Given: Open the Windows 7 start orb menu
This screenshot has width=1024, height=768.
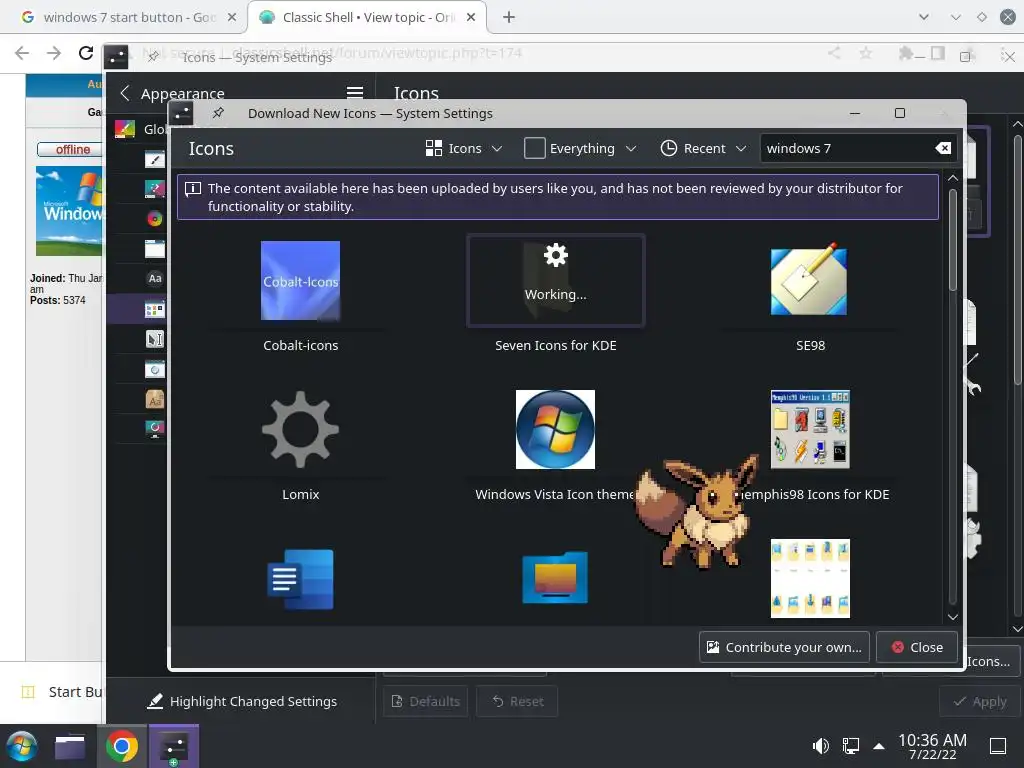Looking at the screenshot, I should [x=22, y=746].
